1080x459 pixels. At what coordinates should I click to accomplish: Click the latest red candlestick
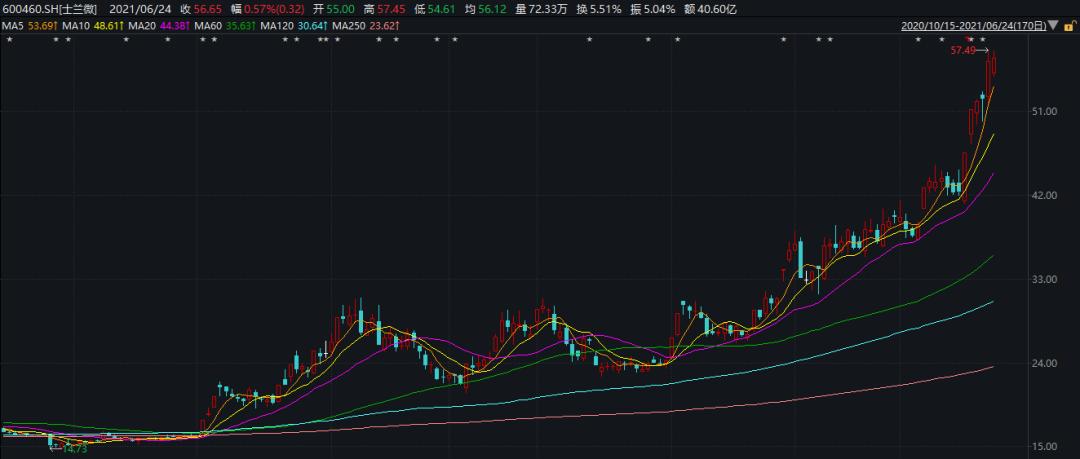point(995,65)
